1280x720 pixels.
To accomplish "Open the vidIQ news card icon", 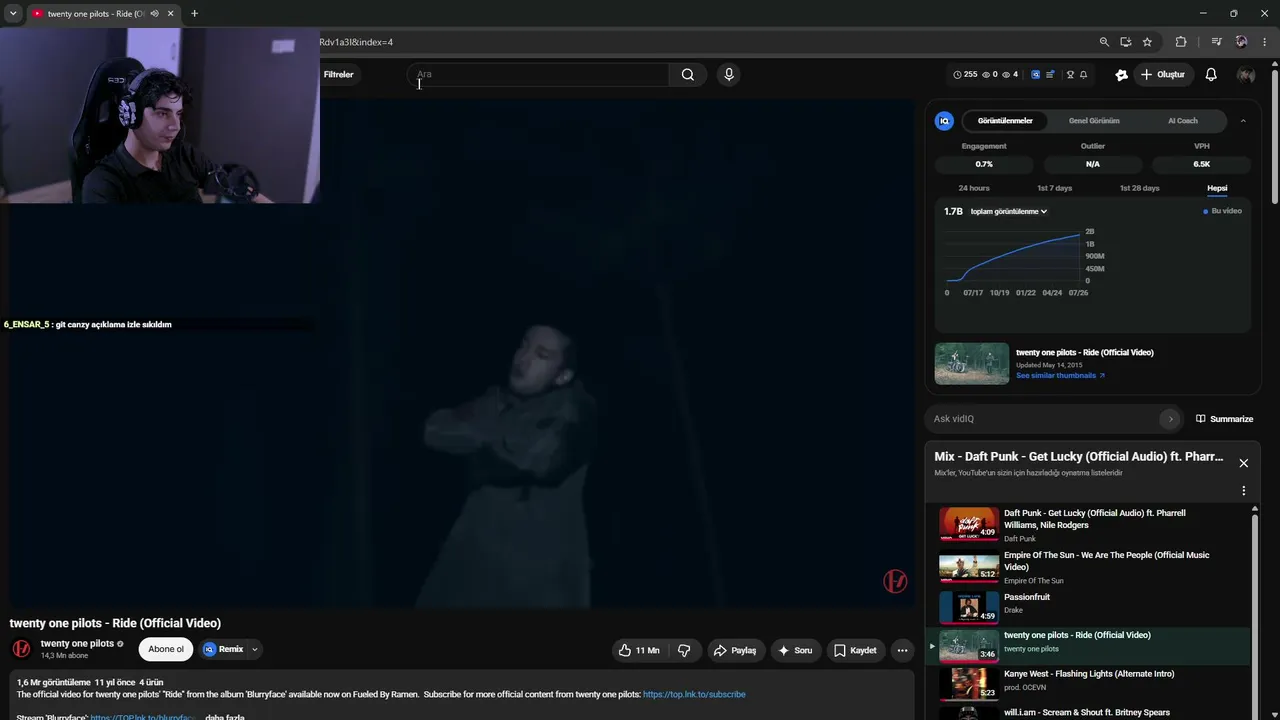I will [1050, 74].
